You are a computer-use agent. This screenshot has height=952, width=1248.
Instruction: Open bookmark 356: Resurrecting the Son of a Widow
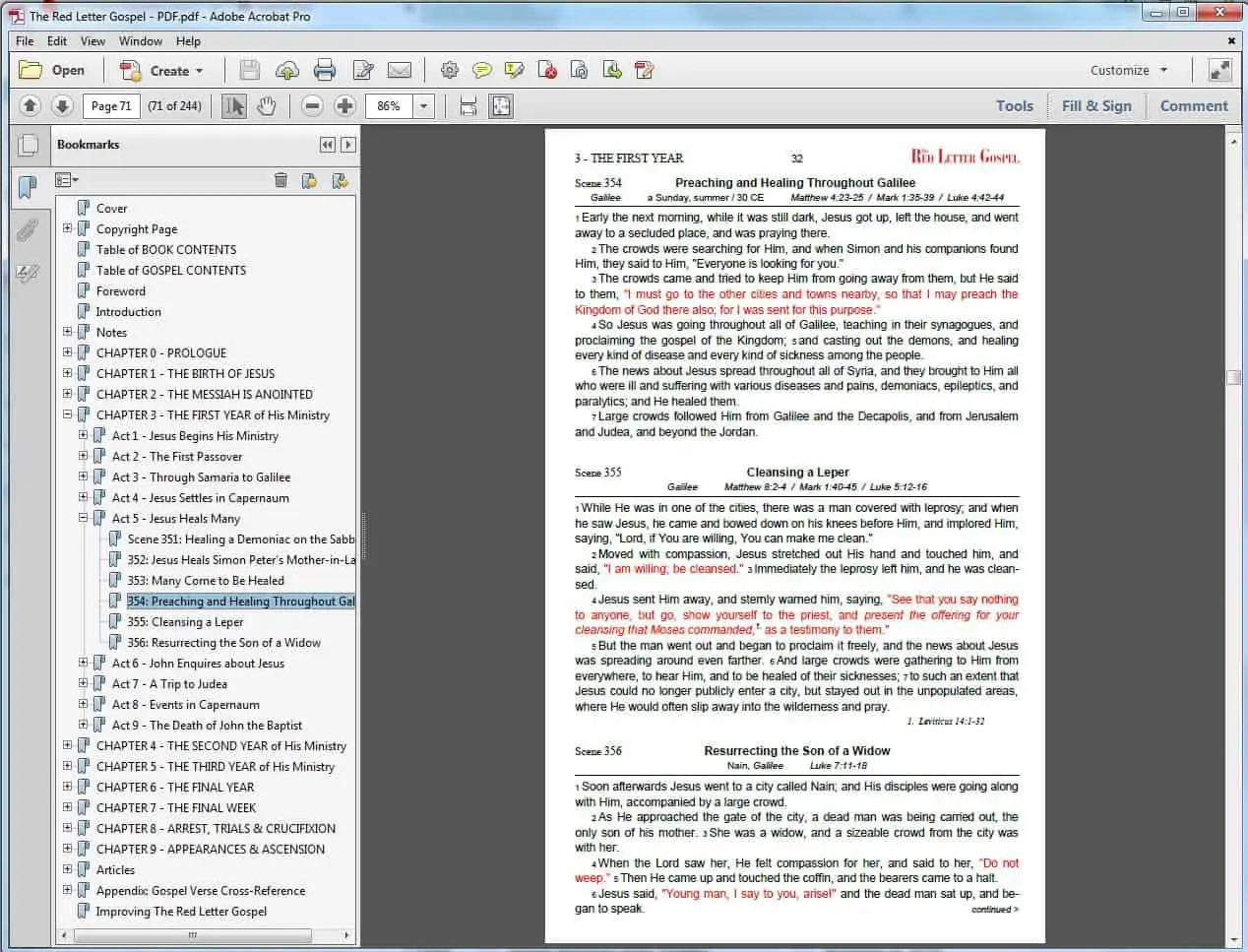(x=223, y=642)
